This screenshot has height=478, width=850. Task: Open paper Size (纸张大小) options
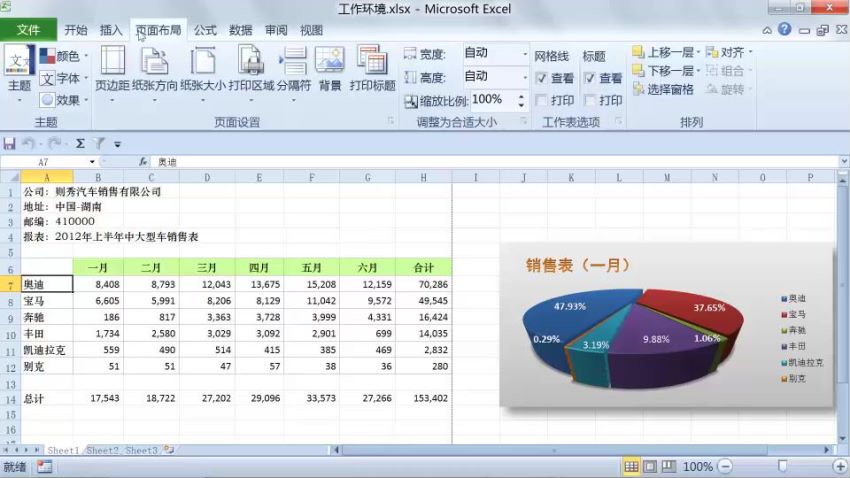point(203,74)
